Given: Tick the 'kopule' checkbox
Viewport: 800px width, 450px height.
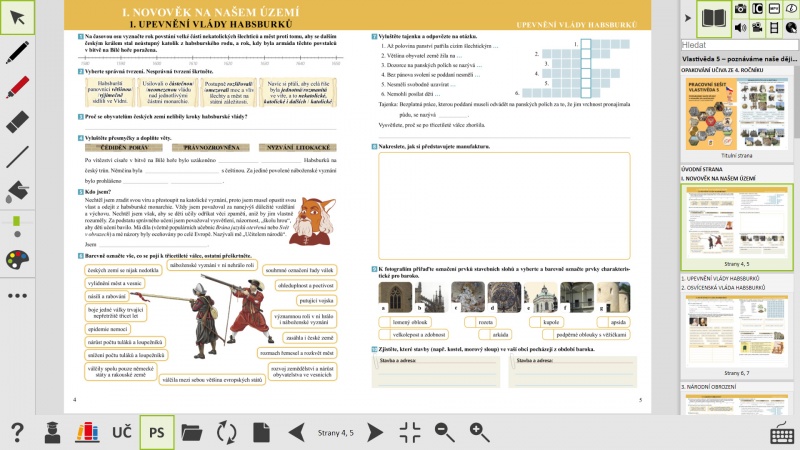Looking at the screenshot, I should coord(535,322).
